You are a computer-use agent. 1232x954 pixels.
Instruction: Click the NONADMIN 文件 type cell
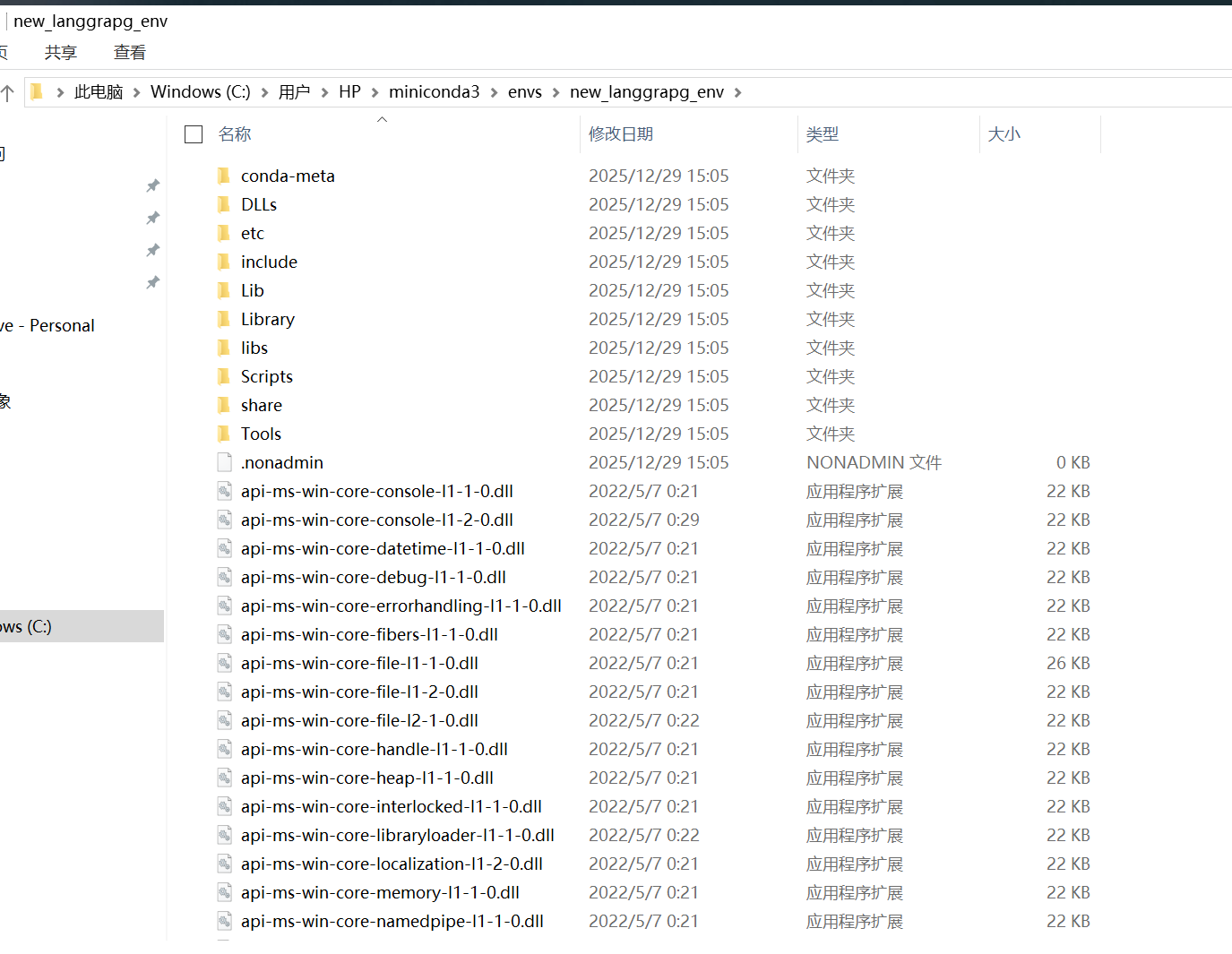click(874, 462)
